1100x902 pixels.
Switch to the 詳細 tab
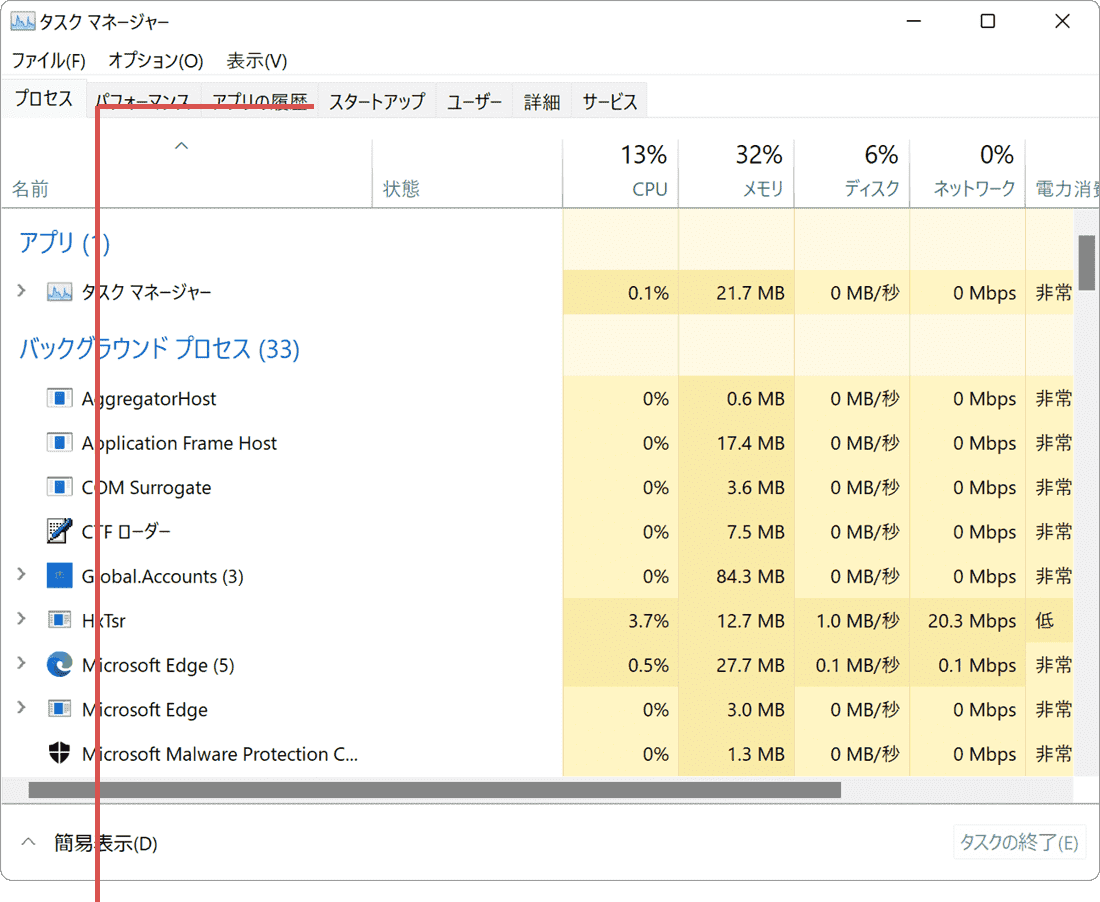point(542,102)
